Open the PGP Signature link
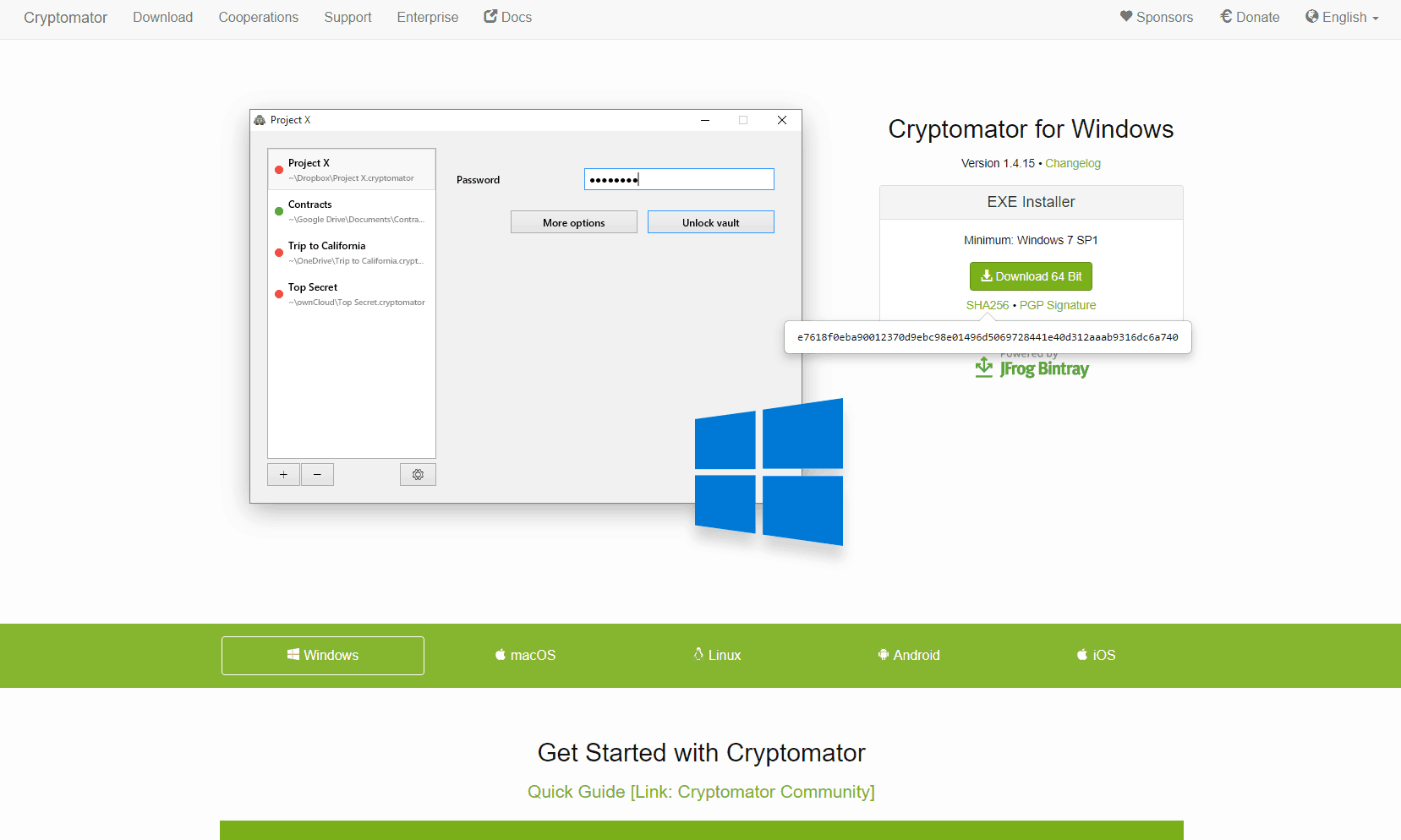1401x840 pixels. [1058, 305]
